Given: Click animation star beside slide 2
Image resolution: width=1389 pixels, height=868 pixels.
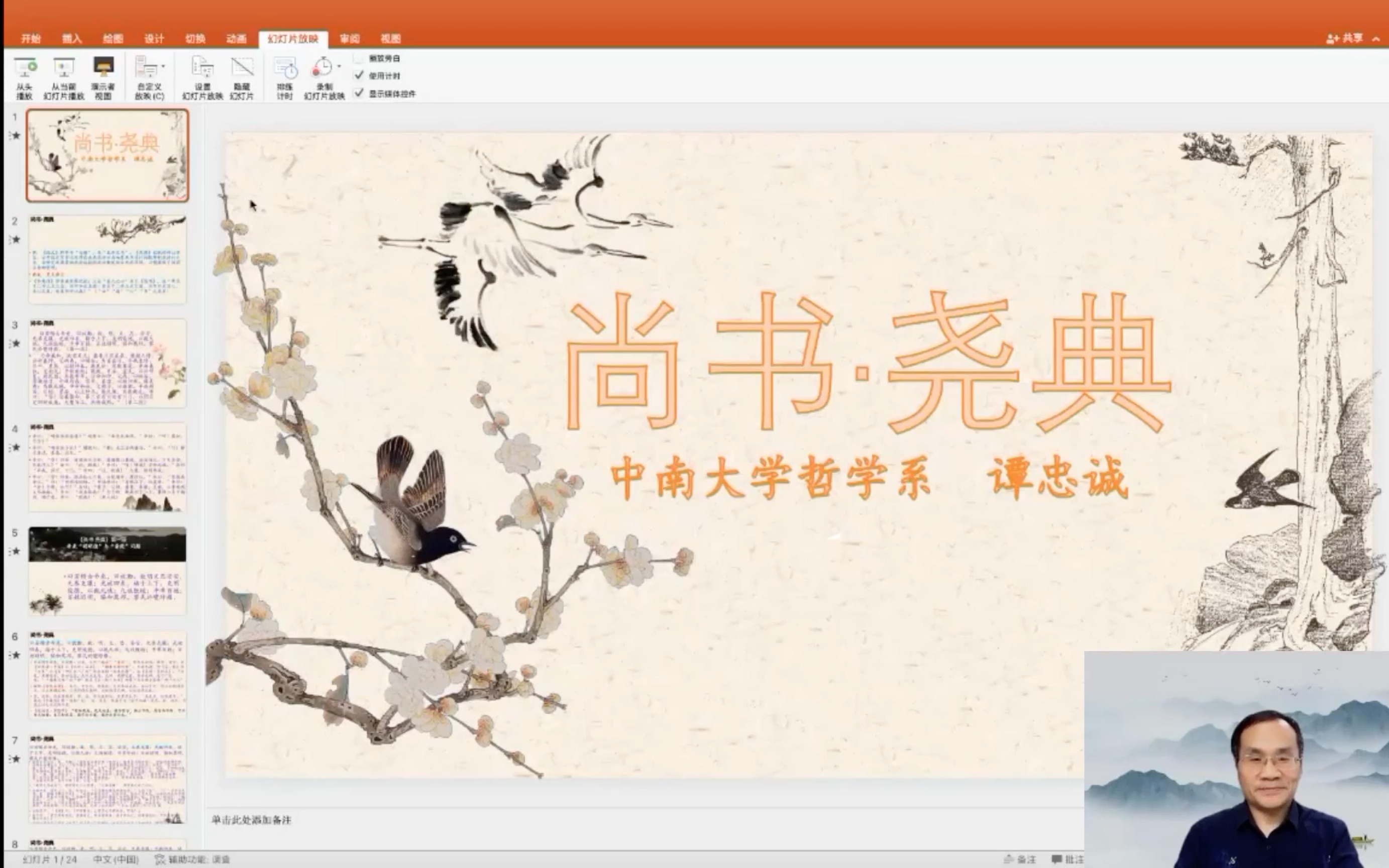Looking at the screenshot, I should pos(16,240).
